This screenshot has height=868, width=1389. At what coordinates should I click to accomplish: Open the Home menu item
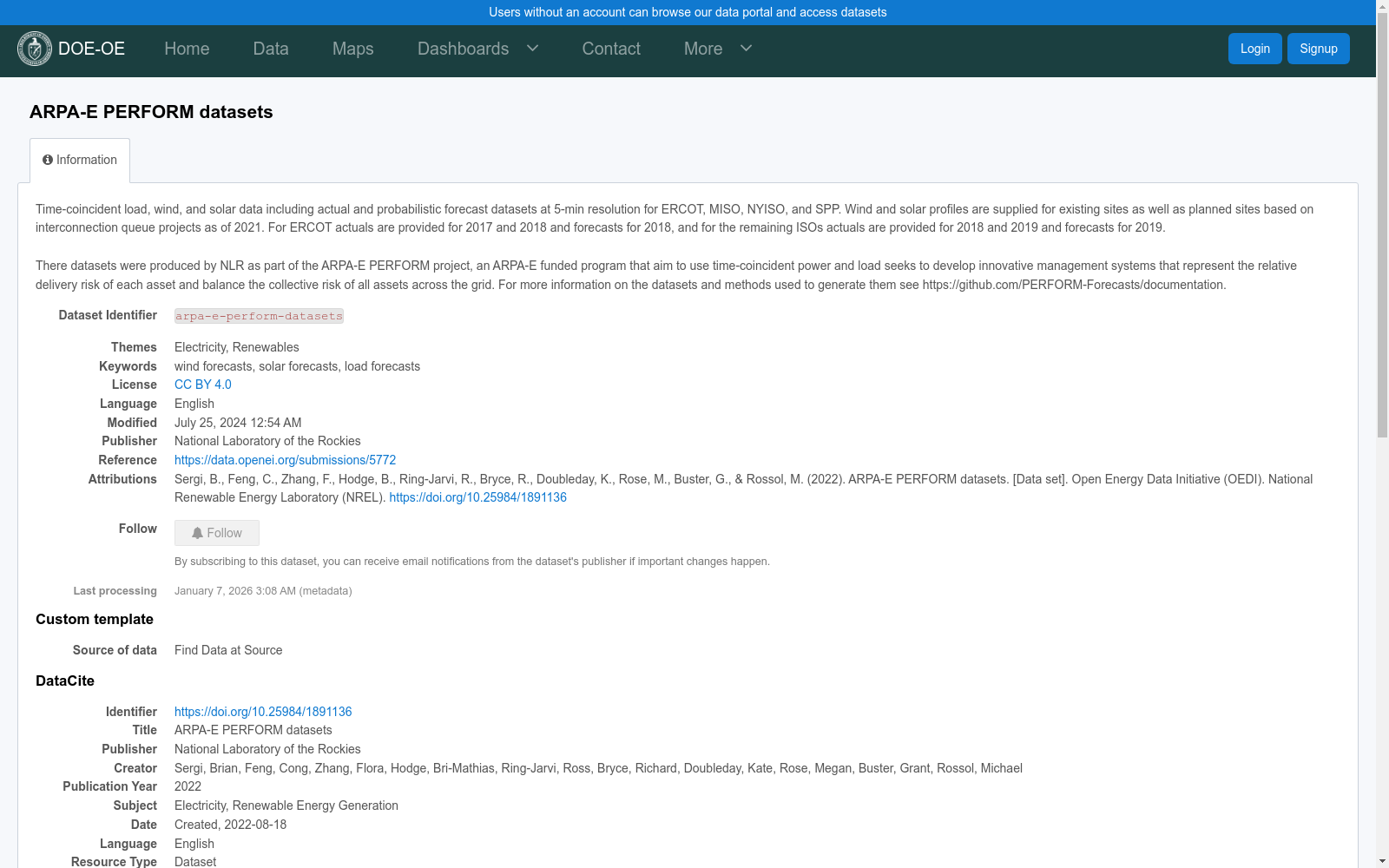tap(187, 49)
